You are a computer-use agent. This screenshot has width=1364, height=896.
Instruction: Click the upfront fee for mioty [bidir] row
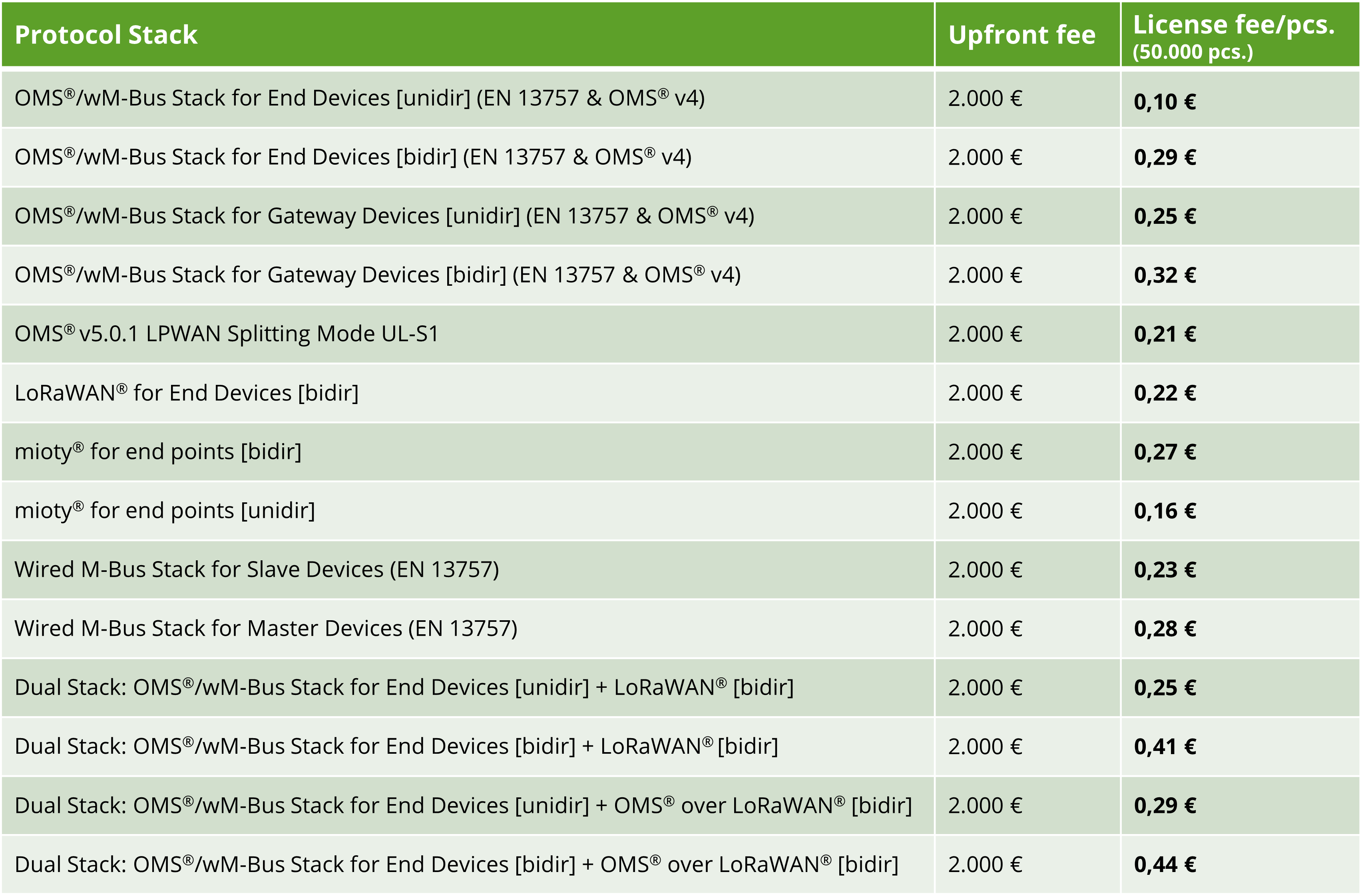pyautogui.click(x=985, y=452)
